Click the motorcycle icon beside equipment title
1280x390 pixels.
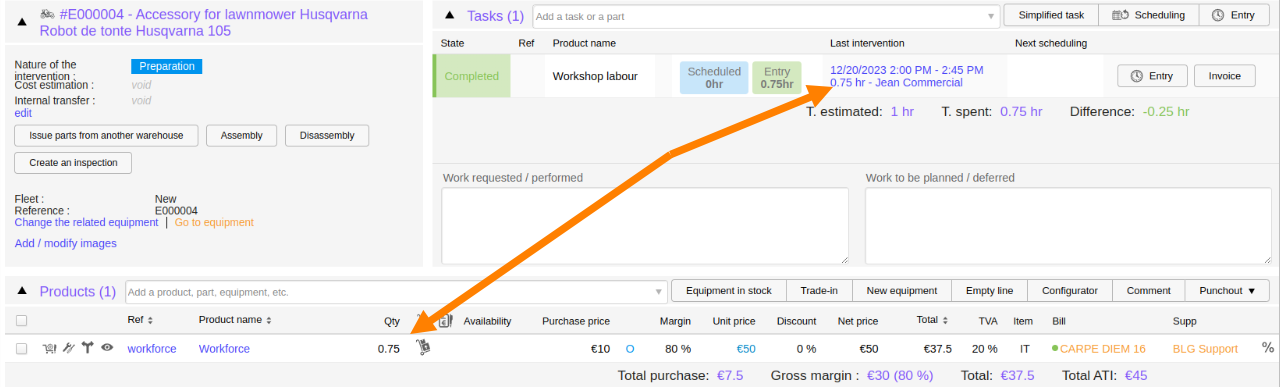pyautogui.click(x=47, y=15)
